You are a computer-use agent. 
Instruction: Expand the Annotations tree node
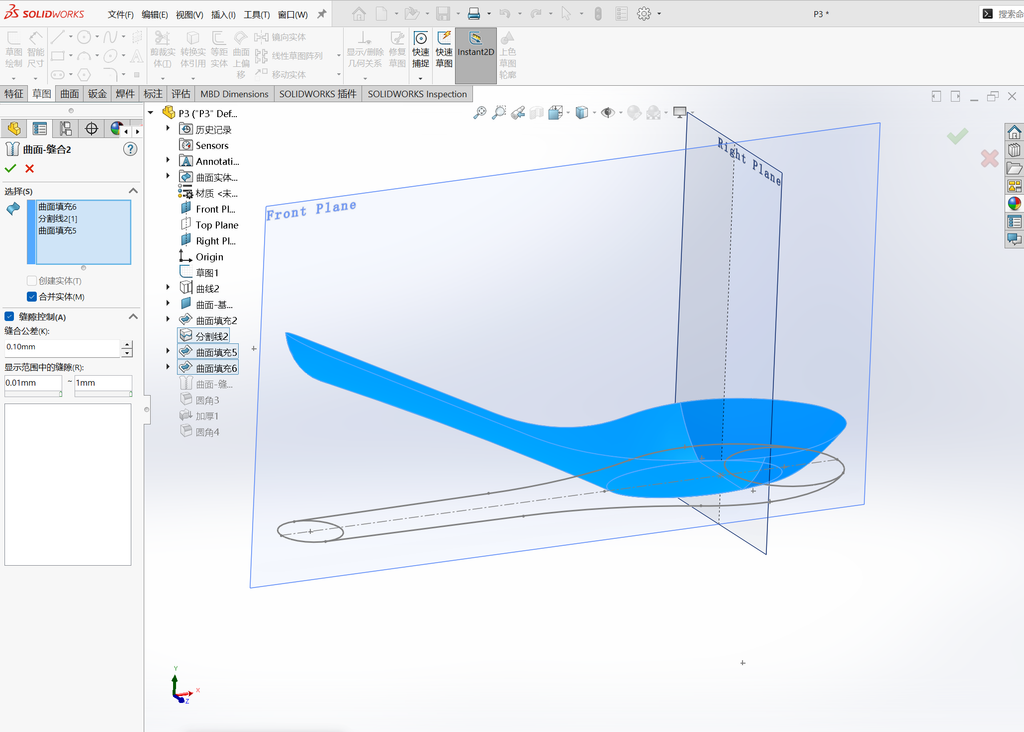(168, 160)
